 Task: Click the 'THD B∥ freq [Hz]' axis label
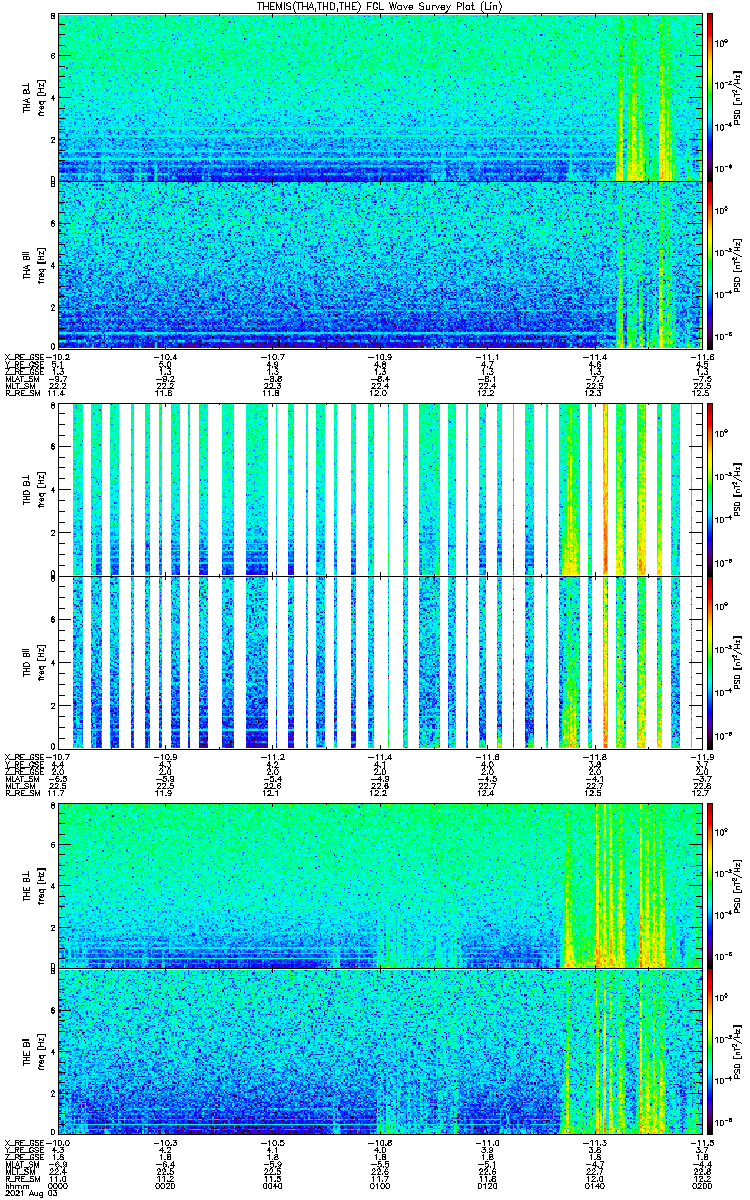[33, 661]
